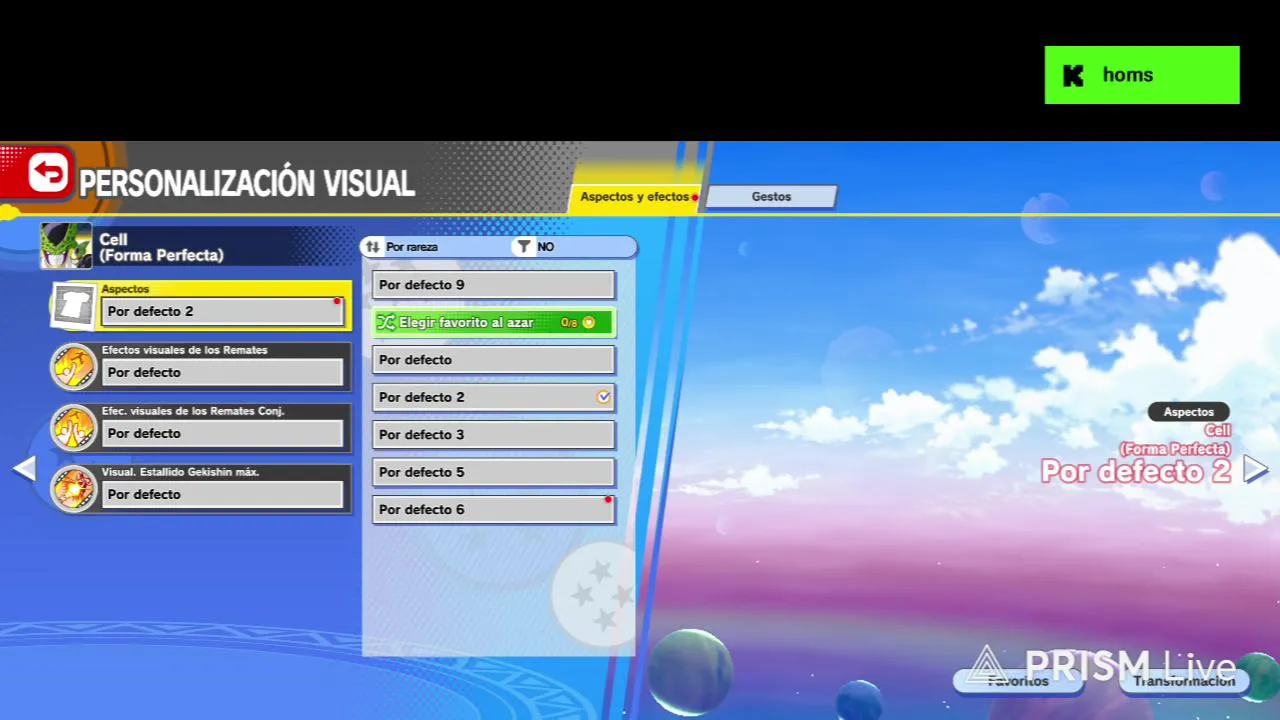Click the Estallido Gekishin máx. icon
Viewport: 1280px width, 720px height.
click(74, 489)
